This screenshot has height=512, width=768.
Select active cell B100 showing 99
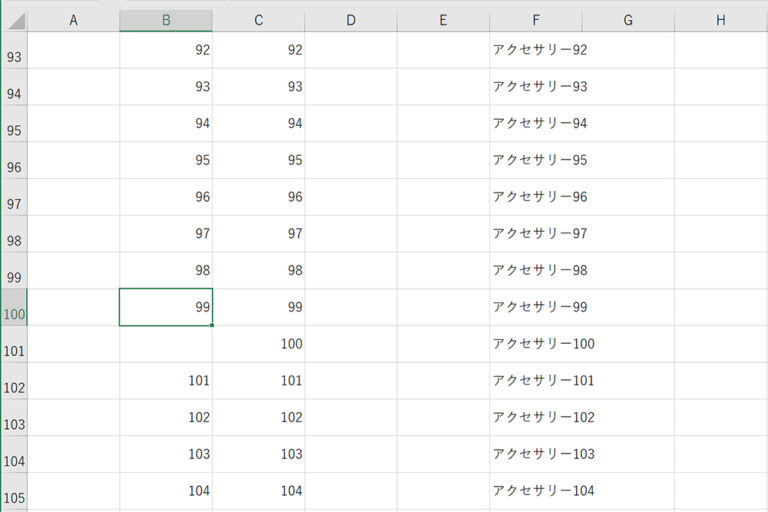pyautogui.click(x=166, y=307)
